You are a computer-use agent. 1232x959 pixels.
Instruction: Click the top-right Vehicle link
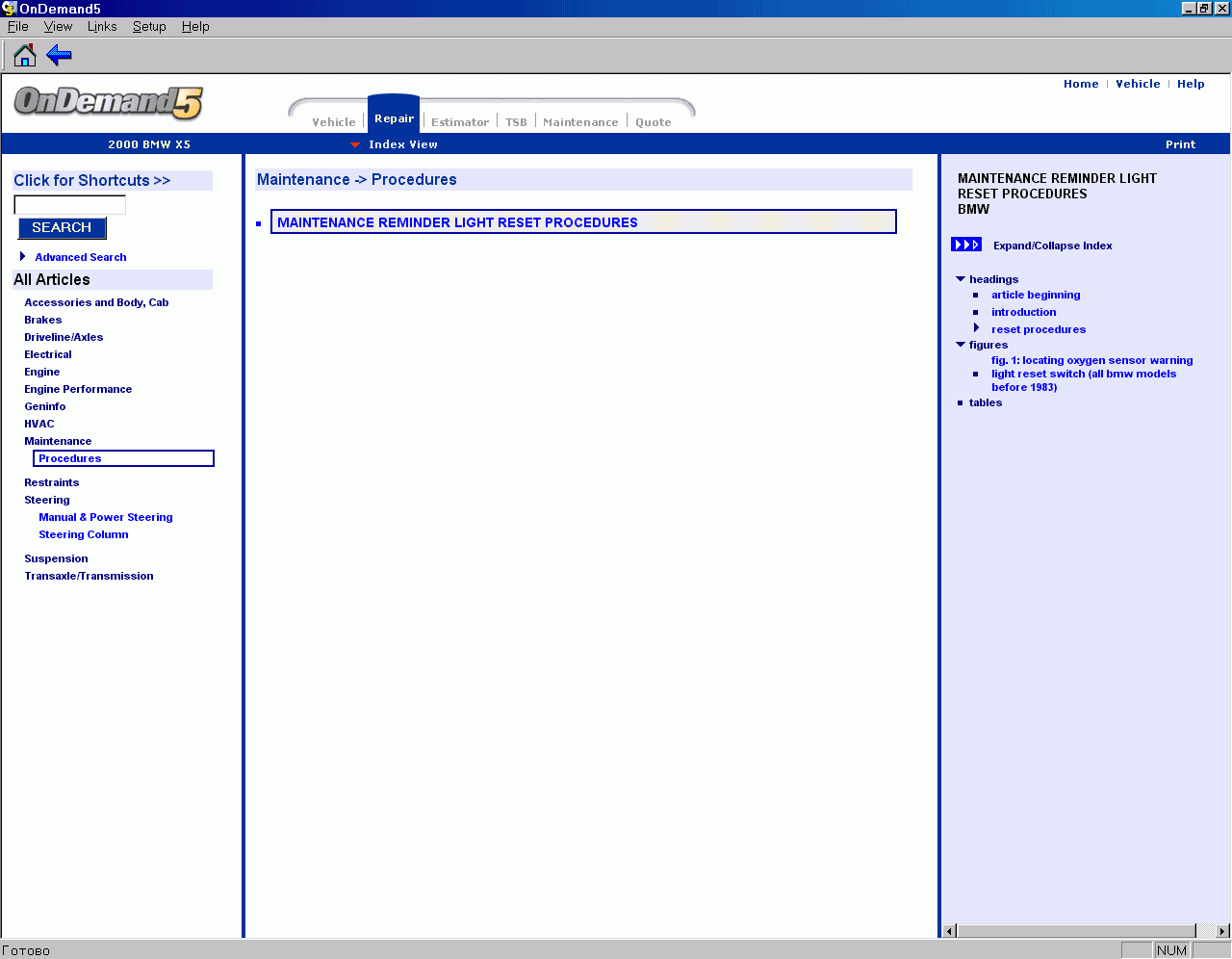point(1138,84)
